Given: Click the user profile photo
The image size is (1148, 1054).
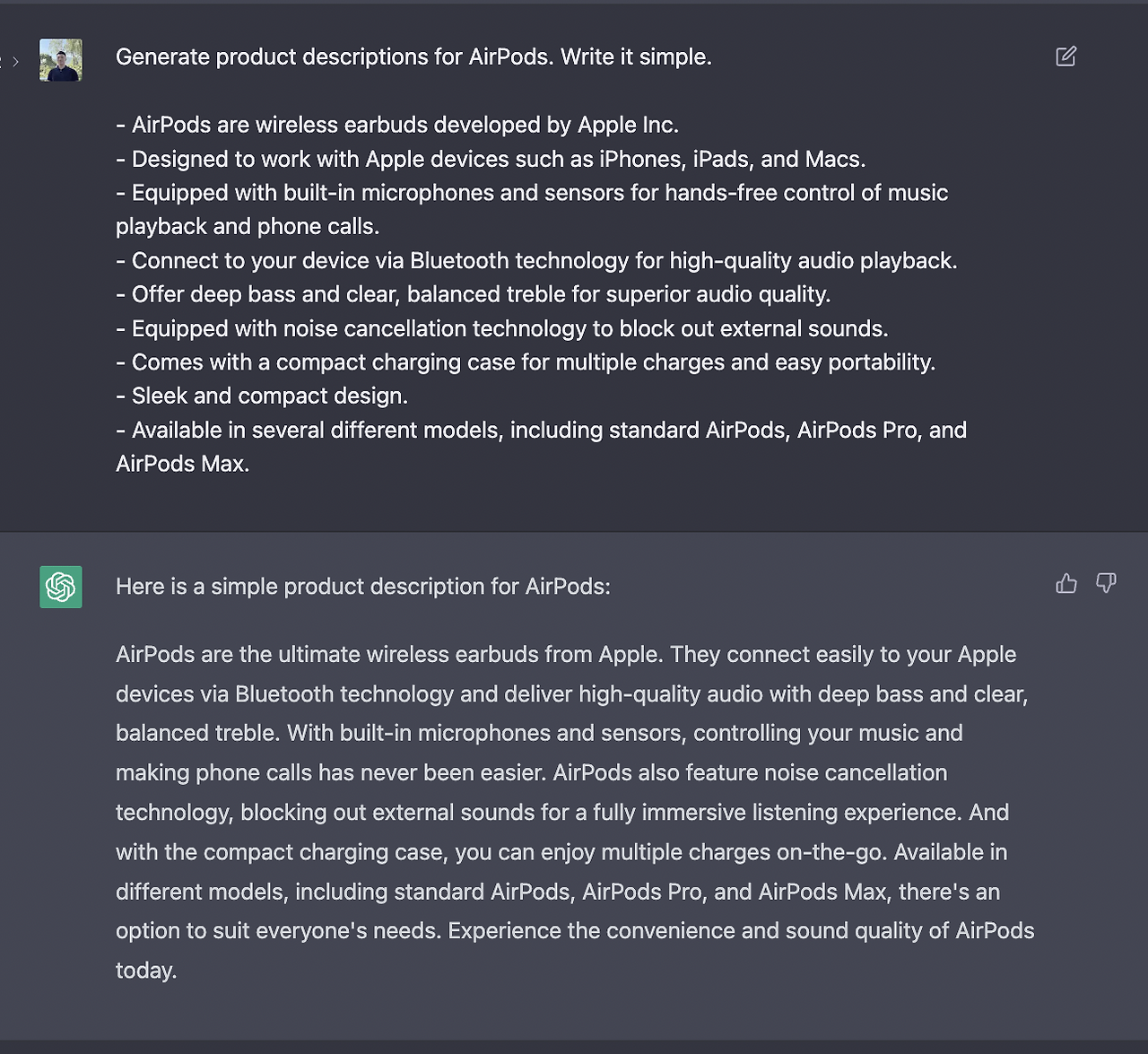Looking at the screenshot, I should coord(61,60).
